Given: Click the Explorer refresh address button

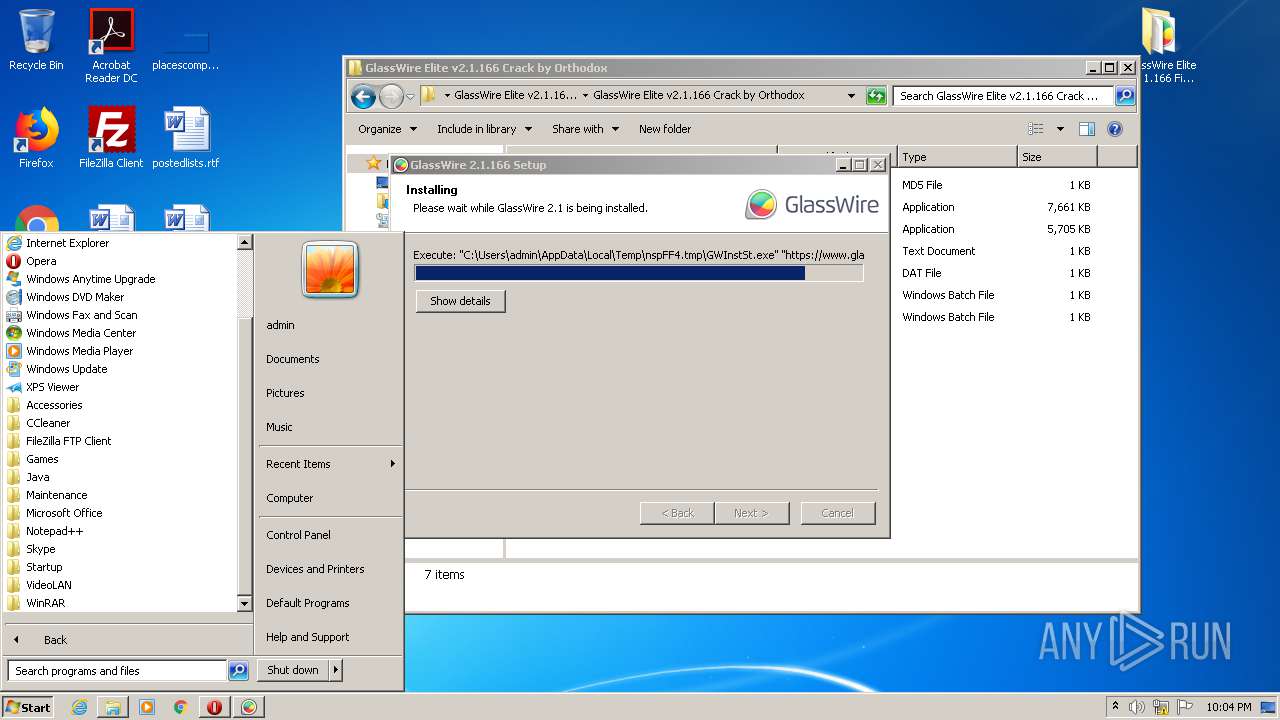Looking at the screenshot, I should [876, 96].
